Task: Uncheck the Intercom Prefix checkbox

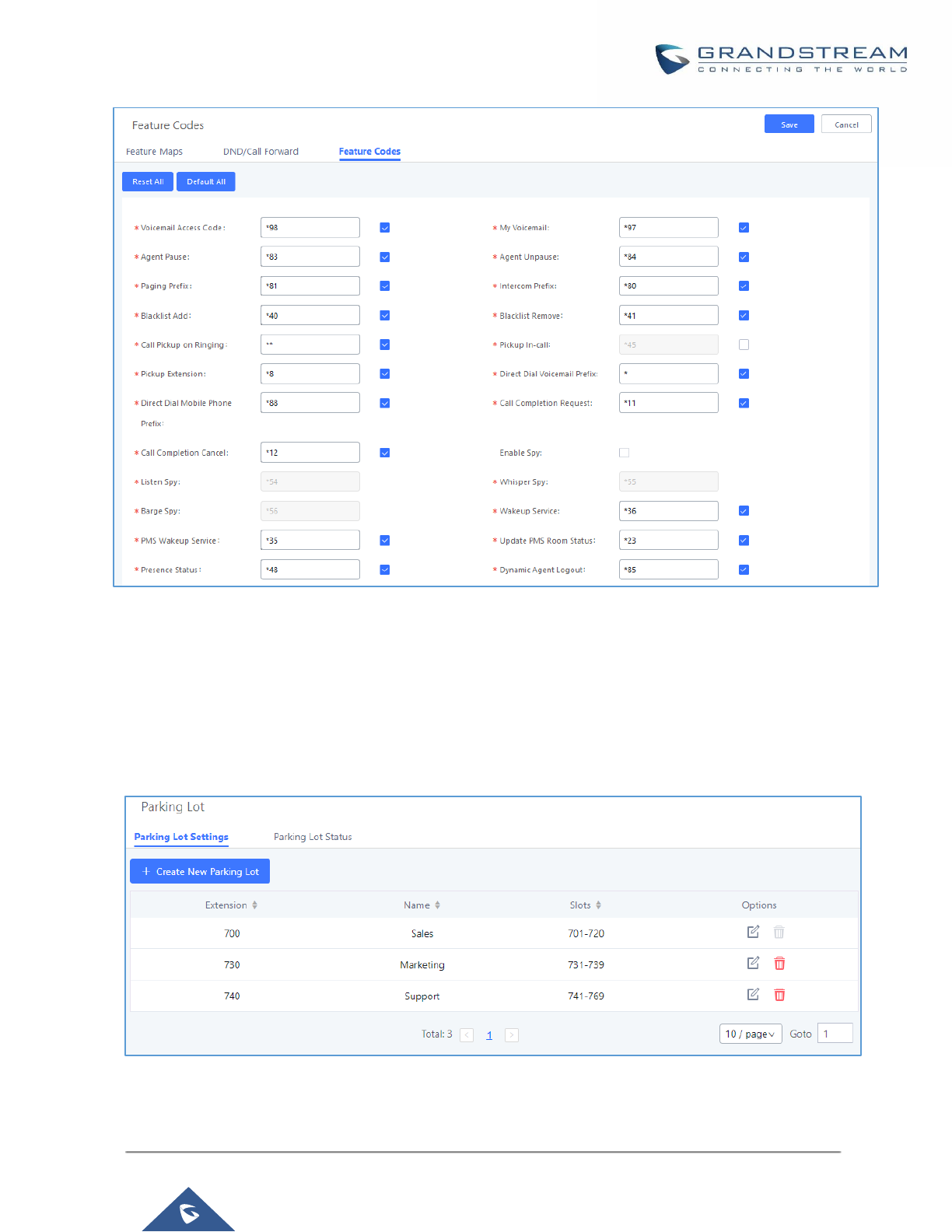Action: [x=744, y=286]
